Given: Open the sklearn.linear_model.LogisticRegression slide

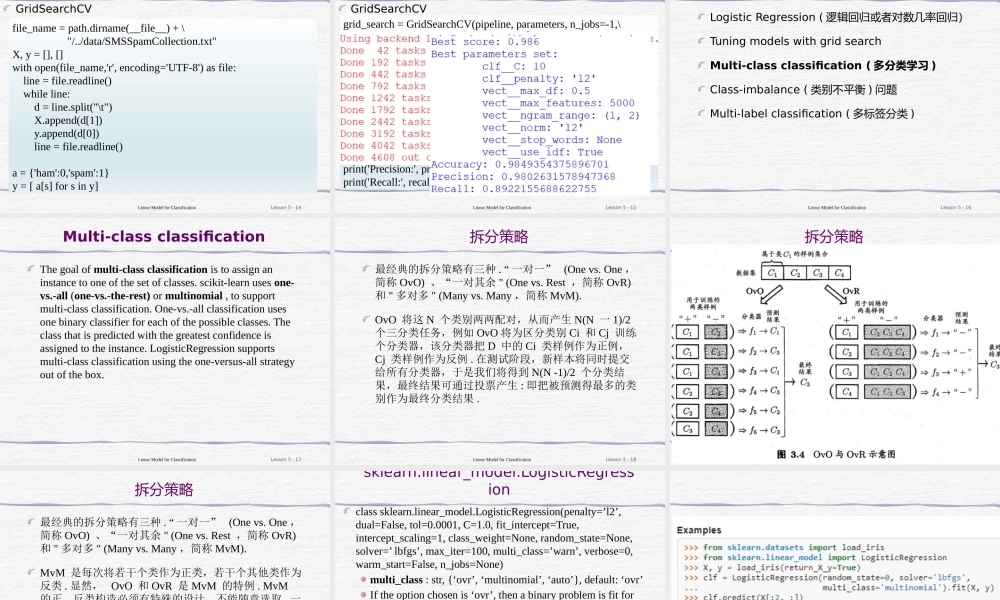Looking at the screenshot, I should click(499, 536).
